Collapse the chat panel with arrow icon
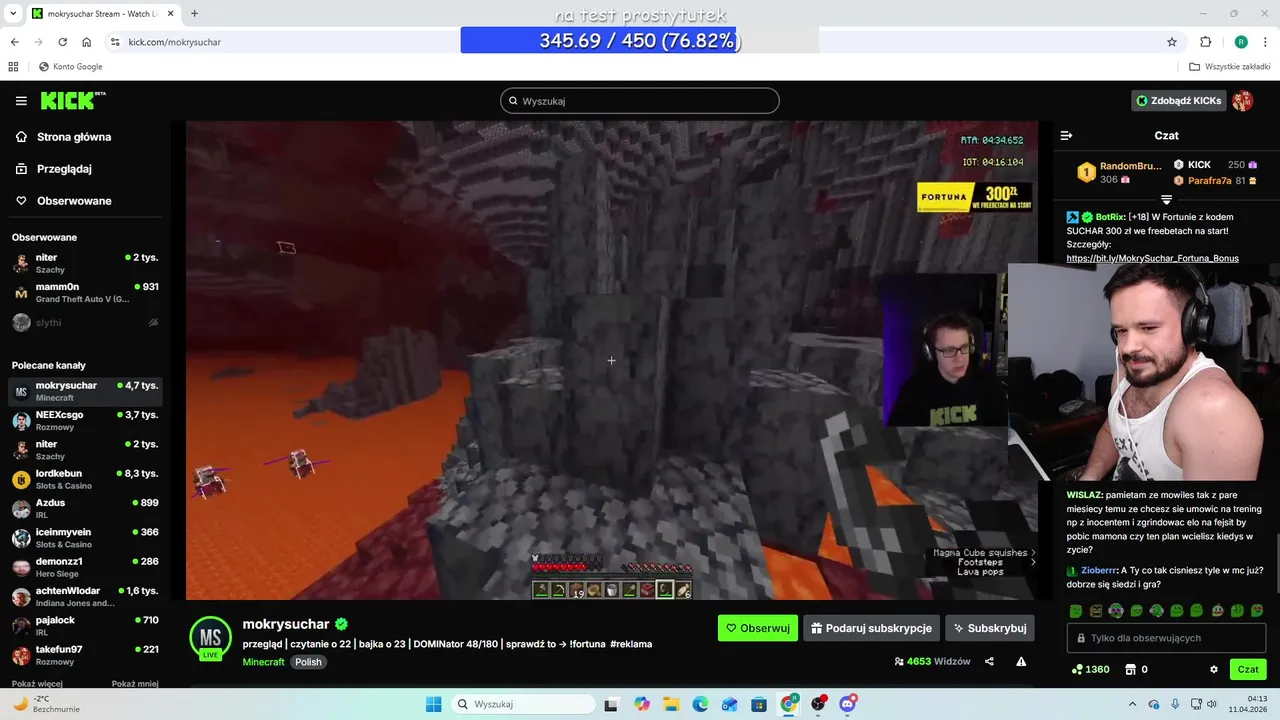 tap(1066, 135)
